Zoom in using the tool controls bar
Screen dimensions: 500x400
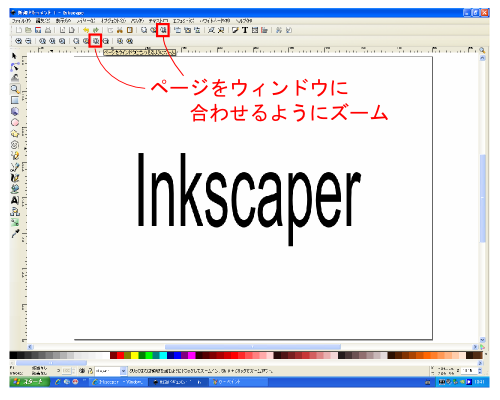click(19, 41)
